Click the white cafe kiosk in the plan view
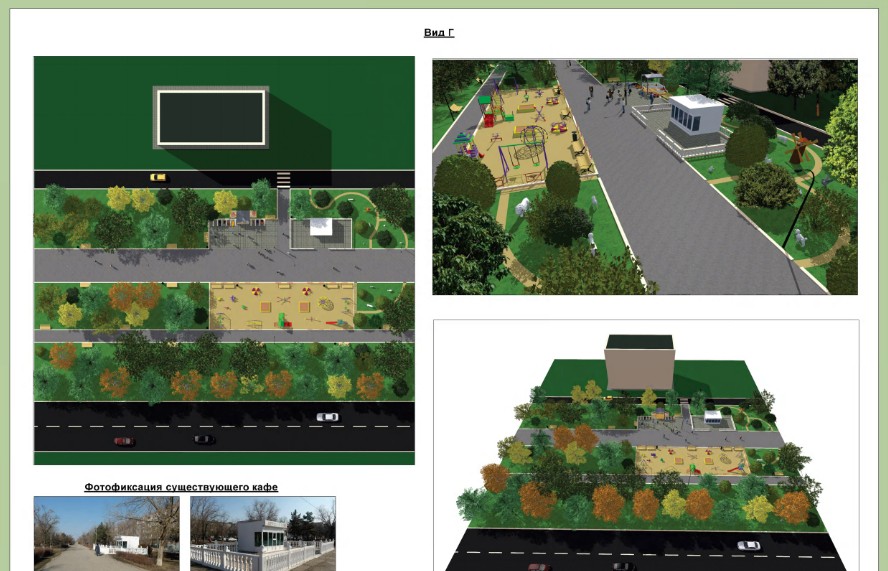The image size is (888, 571). [320, 227]
